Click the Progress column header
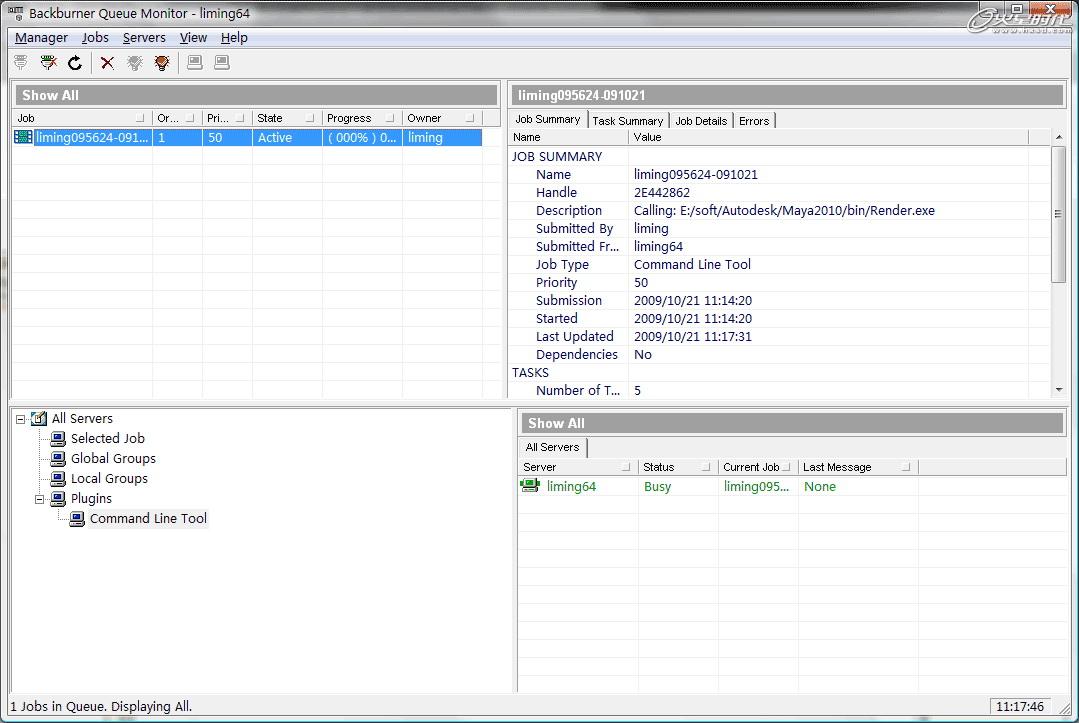Image resolution: width=1079 pixels, height=723 pixels. pyautogui.click(x=362, y=118)
